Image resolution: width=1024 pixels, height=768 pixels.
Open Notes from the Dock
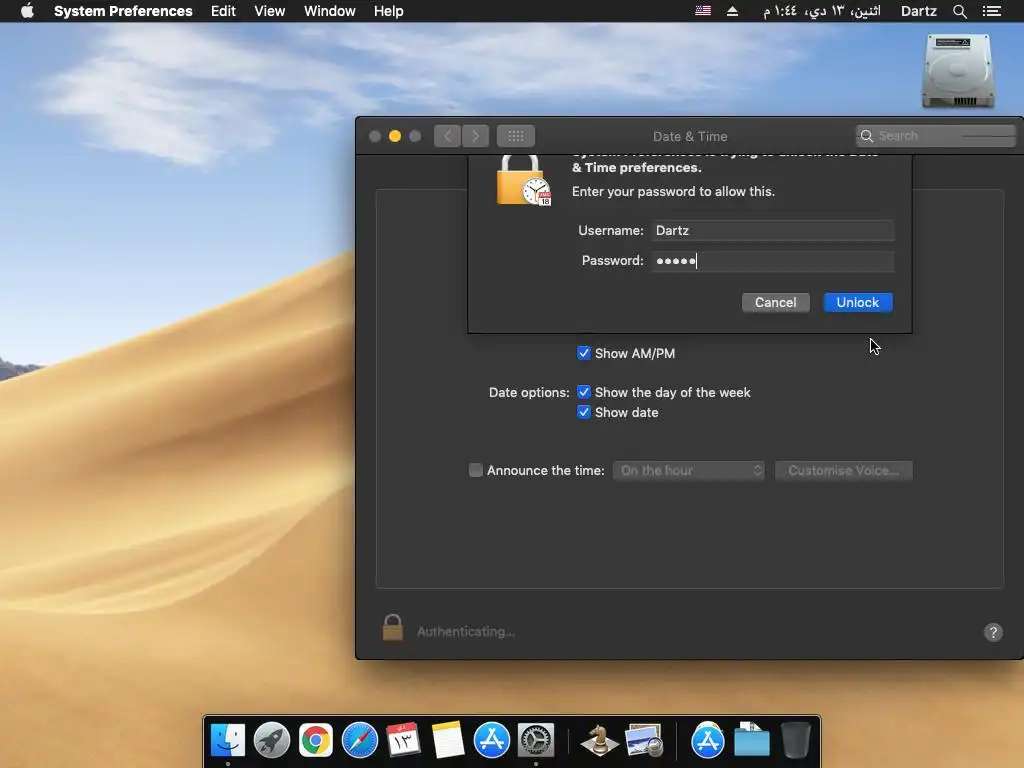(x=447, y=740)
